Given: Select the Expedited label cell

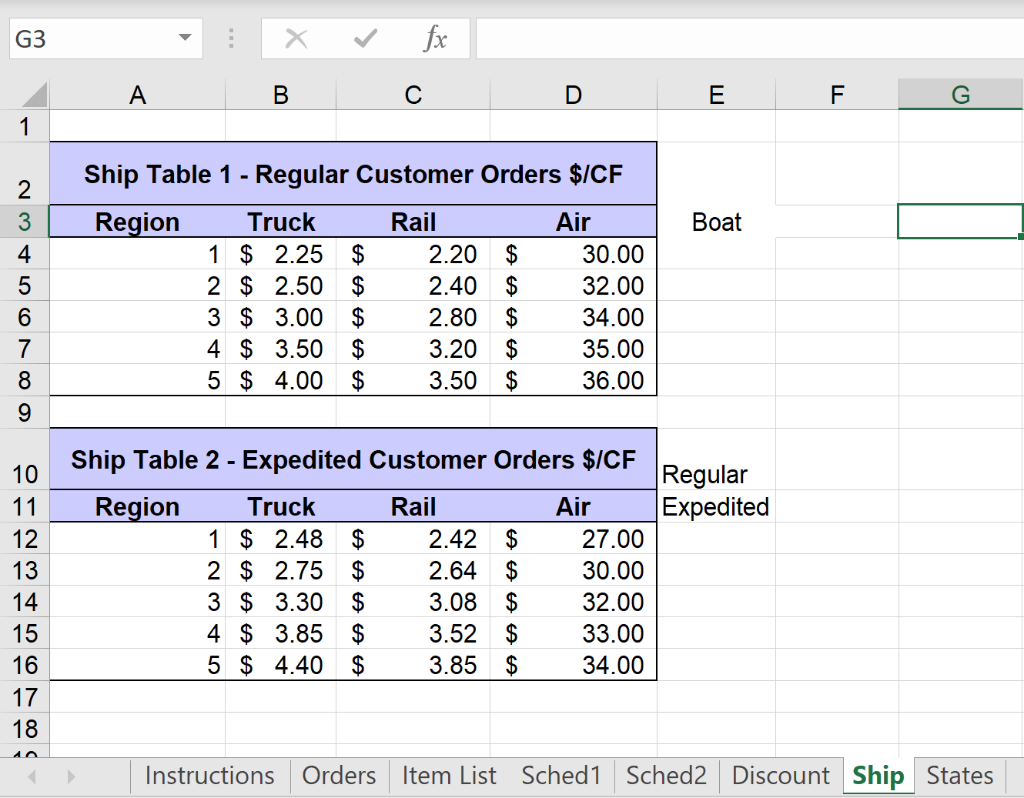Looking at the screenshot, I should (x=715, y=507).
